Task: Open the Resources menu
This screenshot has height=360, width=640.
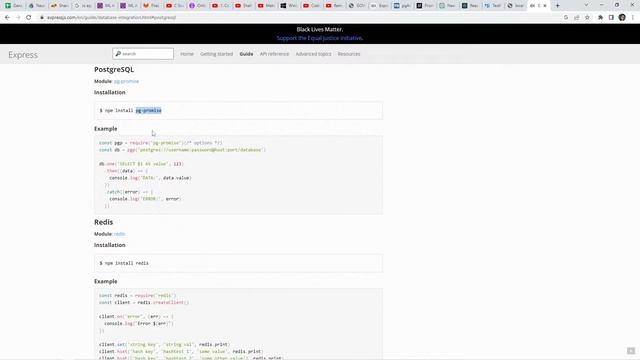Action: (349, 54)
